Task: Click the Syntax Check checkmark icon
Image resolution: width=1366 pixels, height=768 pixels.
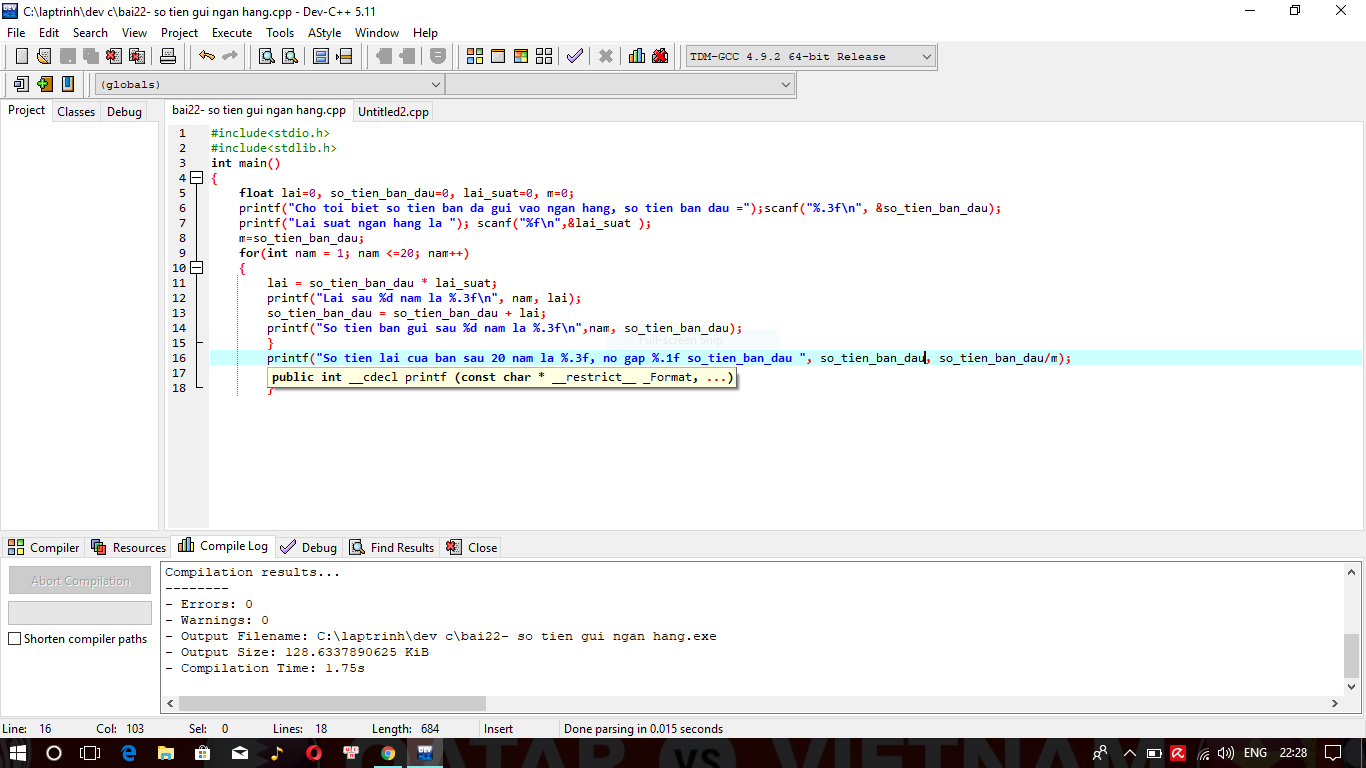Action: [574, 56]
